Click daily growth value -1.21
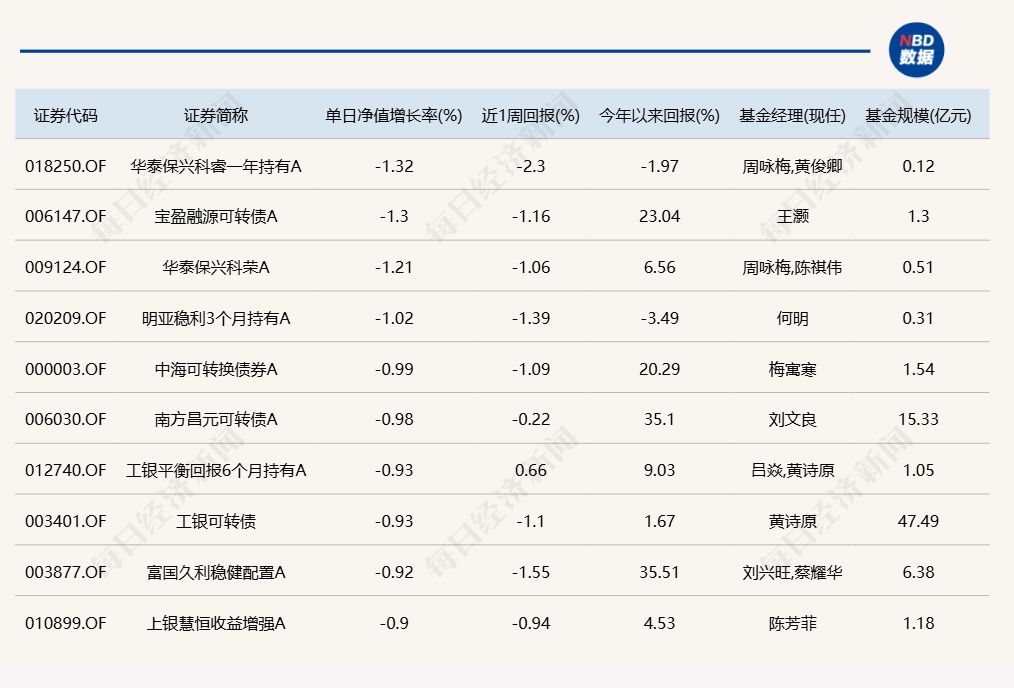 [394, 267]
